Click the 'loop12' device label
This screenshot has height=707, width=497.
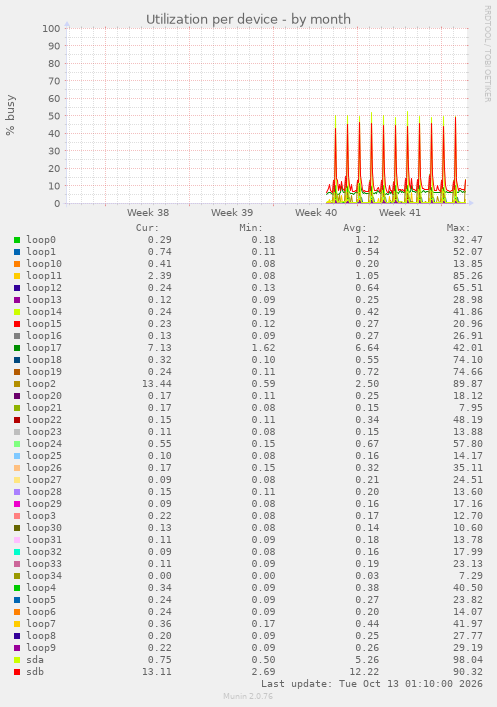(44, 288)
